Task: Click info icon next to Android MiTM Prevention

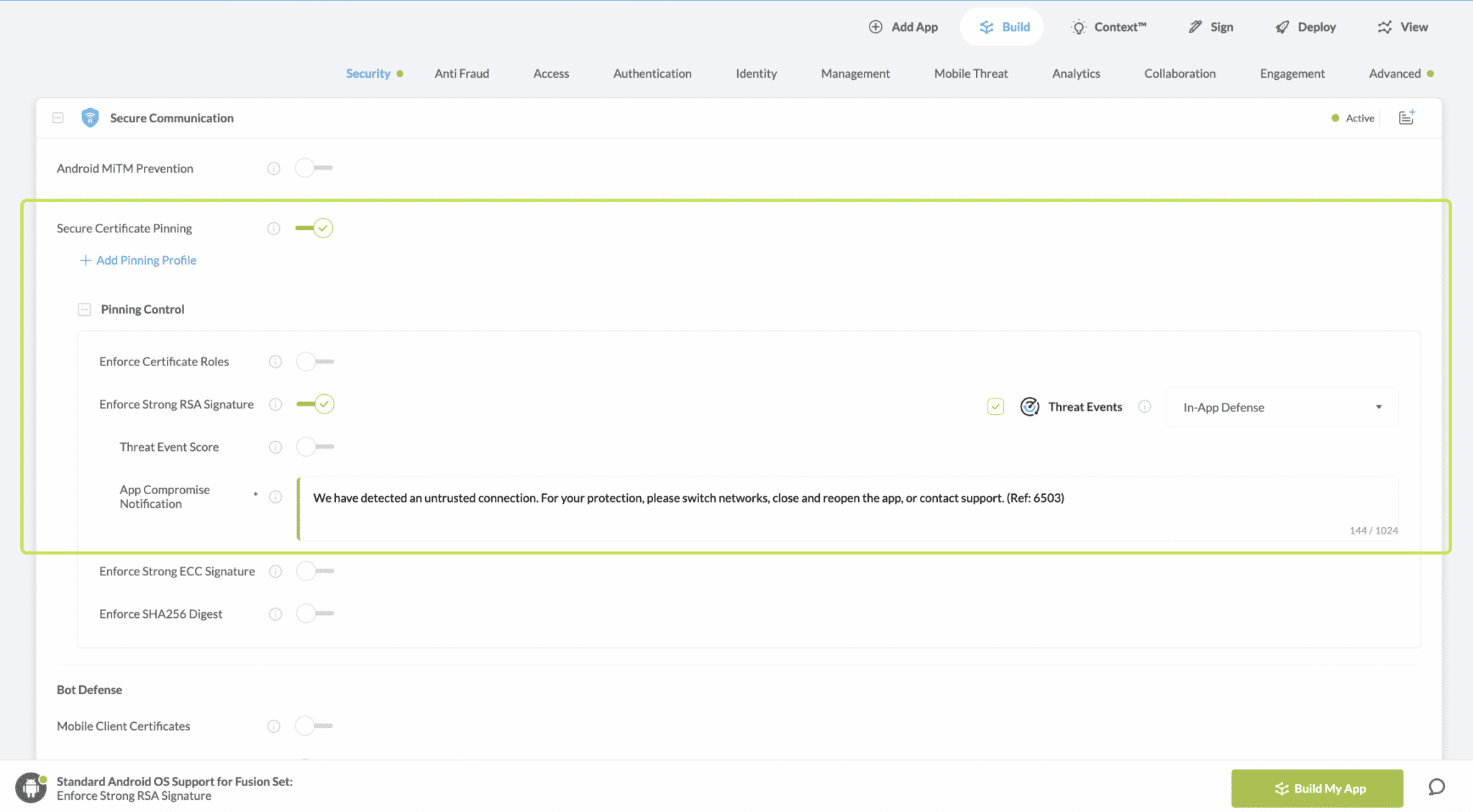Action: click(x=273, y=168)
